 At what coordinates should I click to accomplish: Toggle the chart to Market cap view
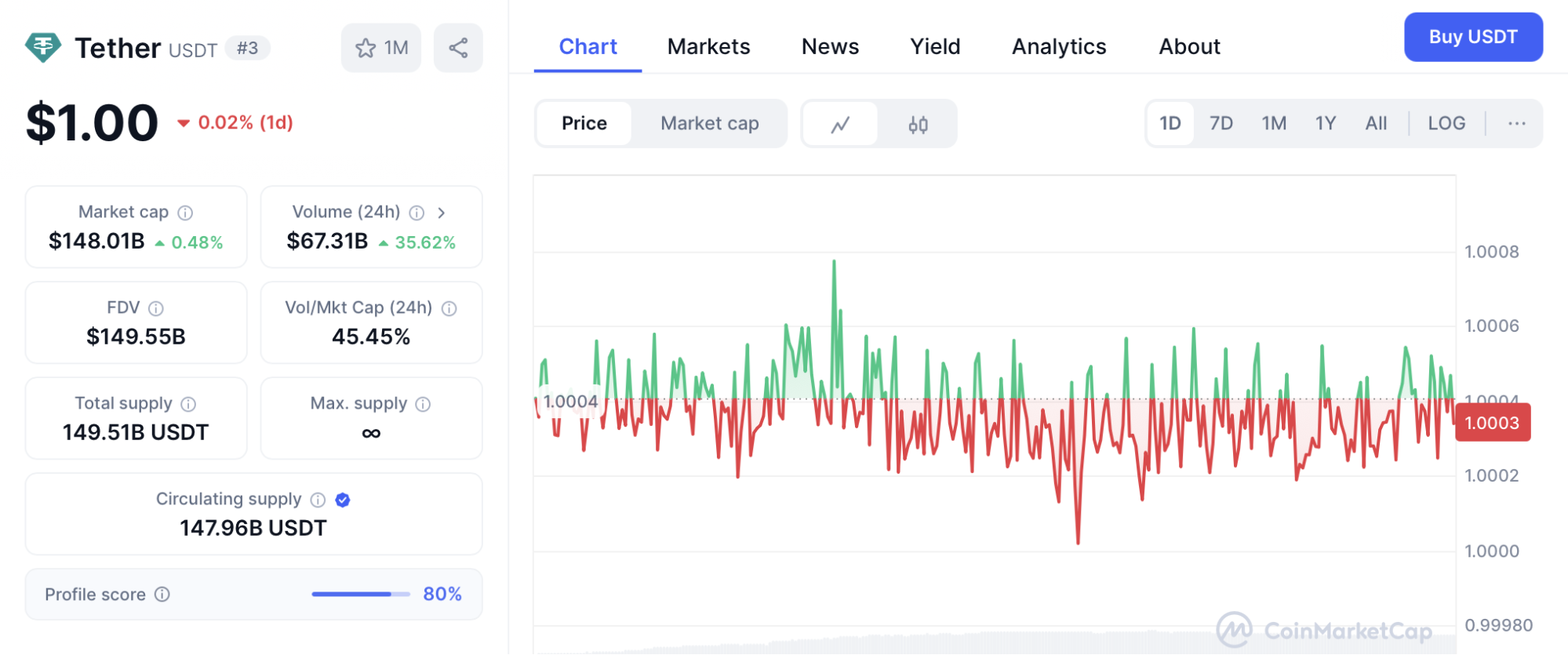[709, 123]
